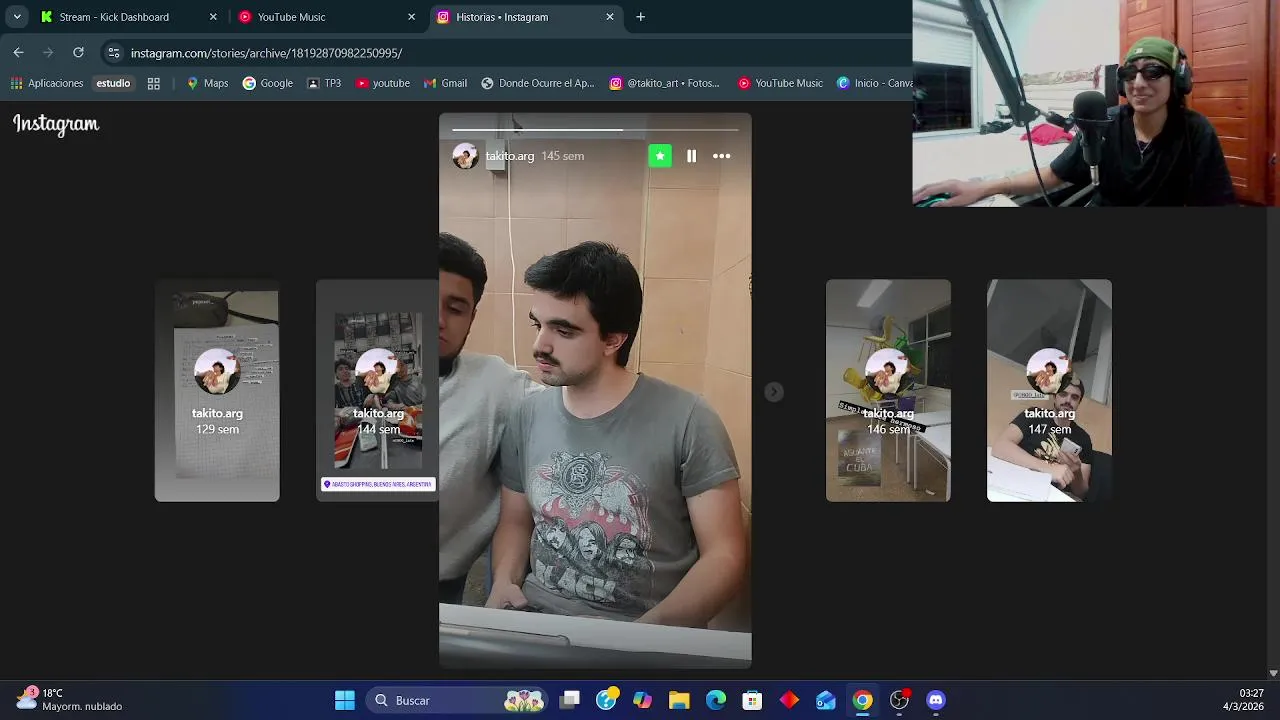
Task: Open the story's three-dot more options menu
Action: pos(721,156)
